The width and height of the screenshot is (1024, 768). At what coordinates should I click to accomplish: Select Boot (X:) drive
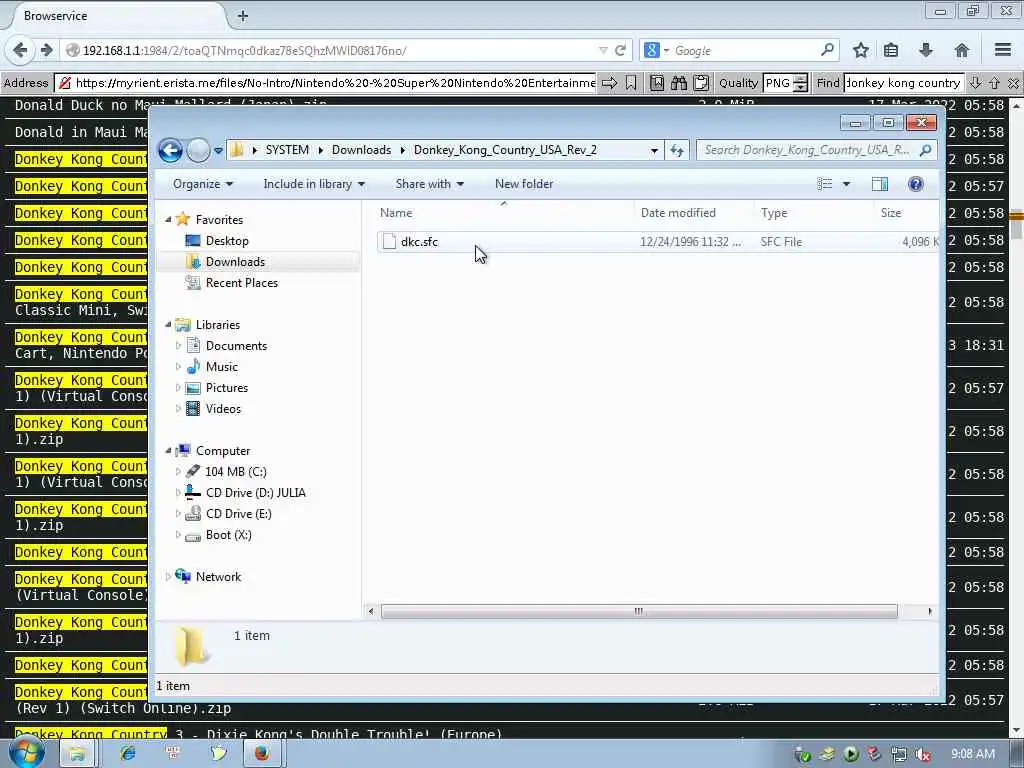[229, 535]
